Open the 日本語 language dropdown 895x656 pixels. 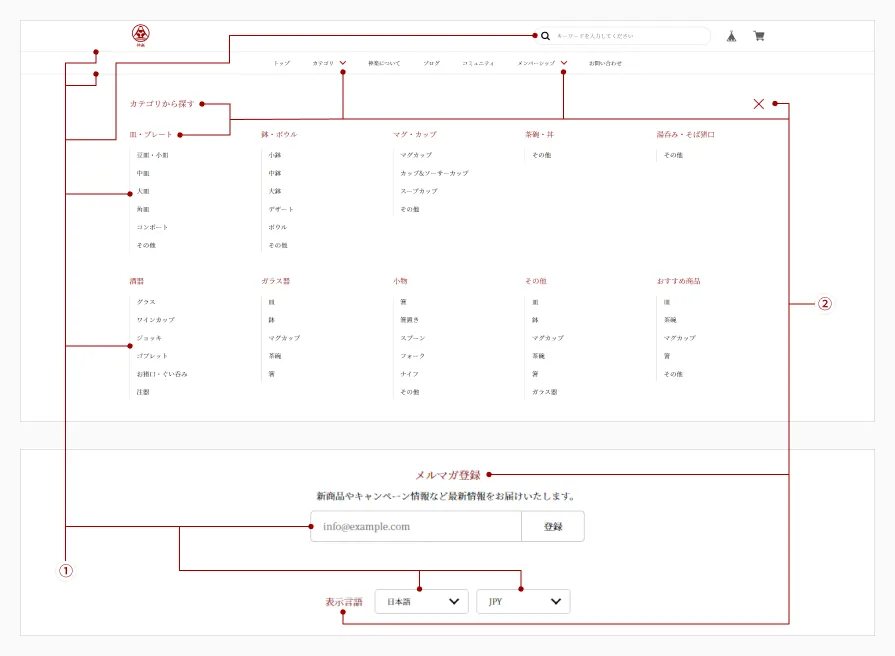(422, 601)
